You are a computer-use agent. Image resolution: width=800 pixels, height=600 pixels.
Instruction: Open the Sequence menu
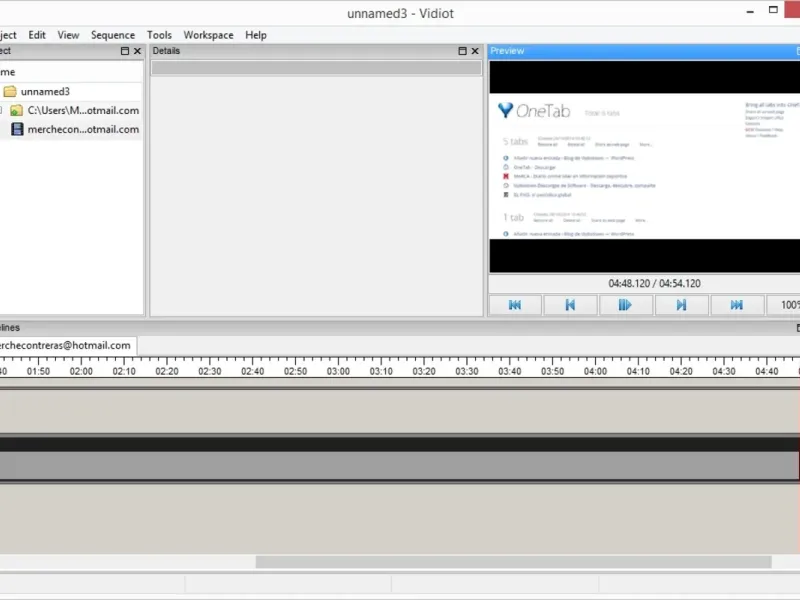tap(113, 35)
